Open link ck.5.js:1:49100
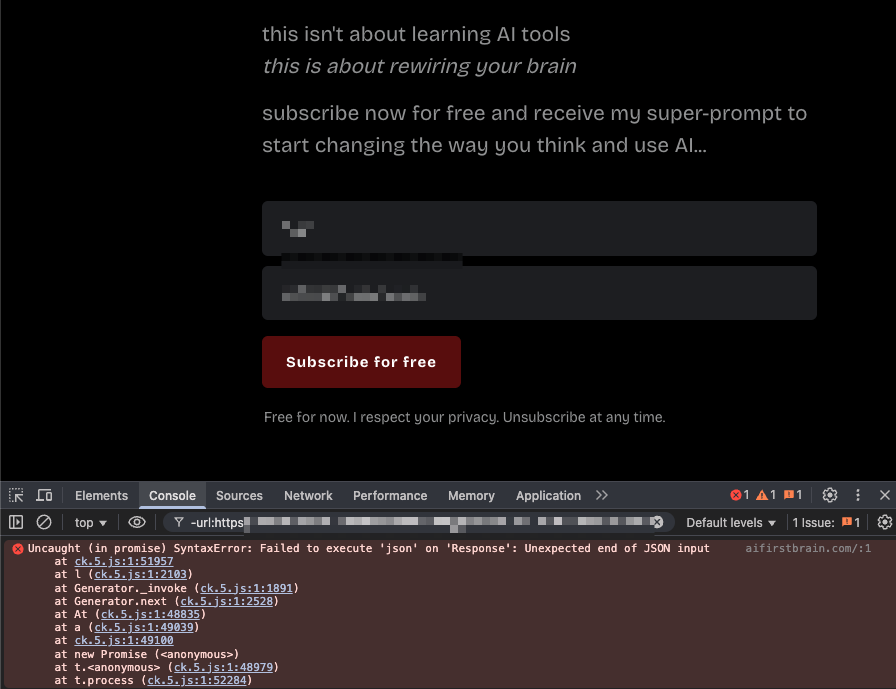The width and height of the screenshot is (896, 689). pyautogui.click(x=123, y=640)
